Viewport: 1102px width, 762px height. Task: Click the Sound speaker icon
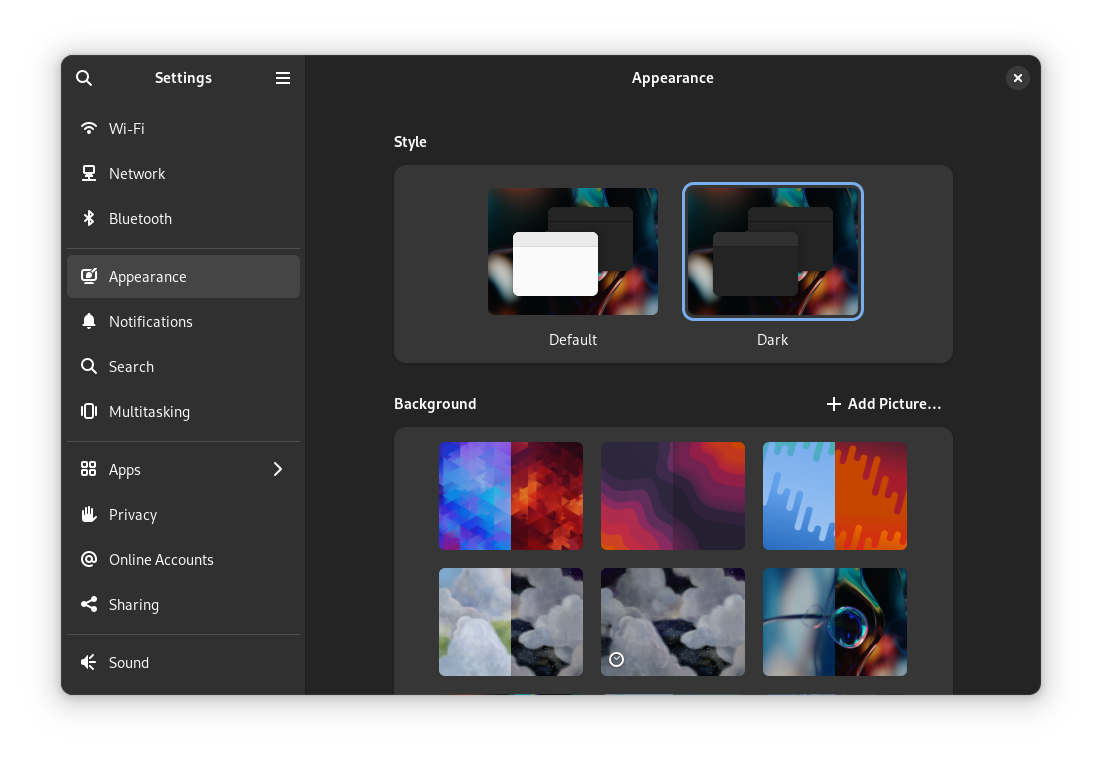(89, 662)
